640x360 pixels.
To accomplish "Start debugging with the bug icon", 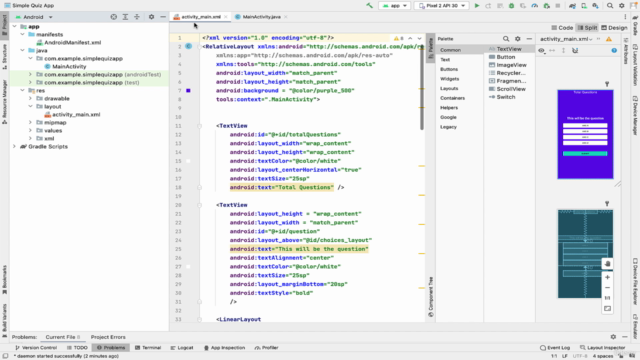I will tap(511, 6).
